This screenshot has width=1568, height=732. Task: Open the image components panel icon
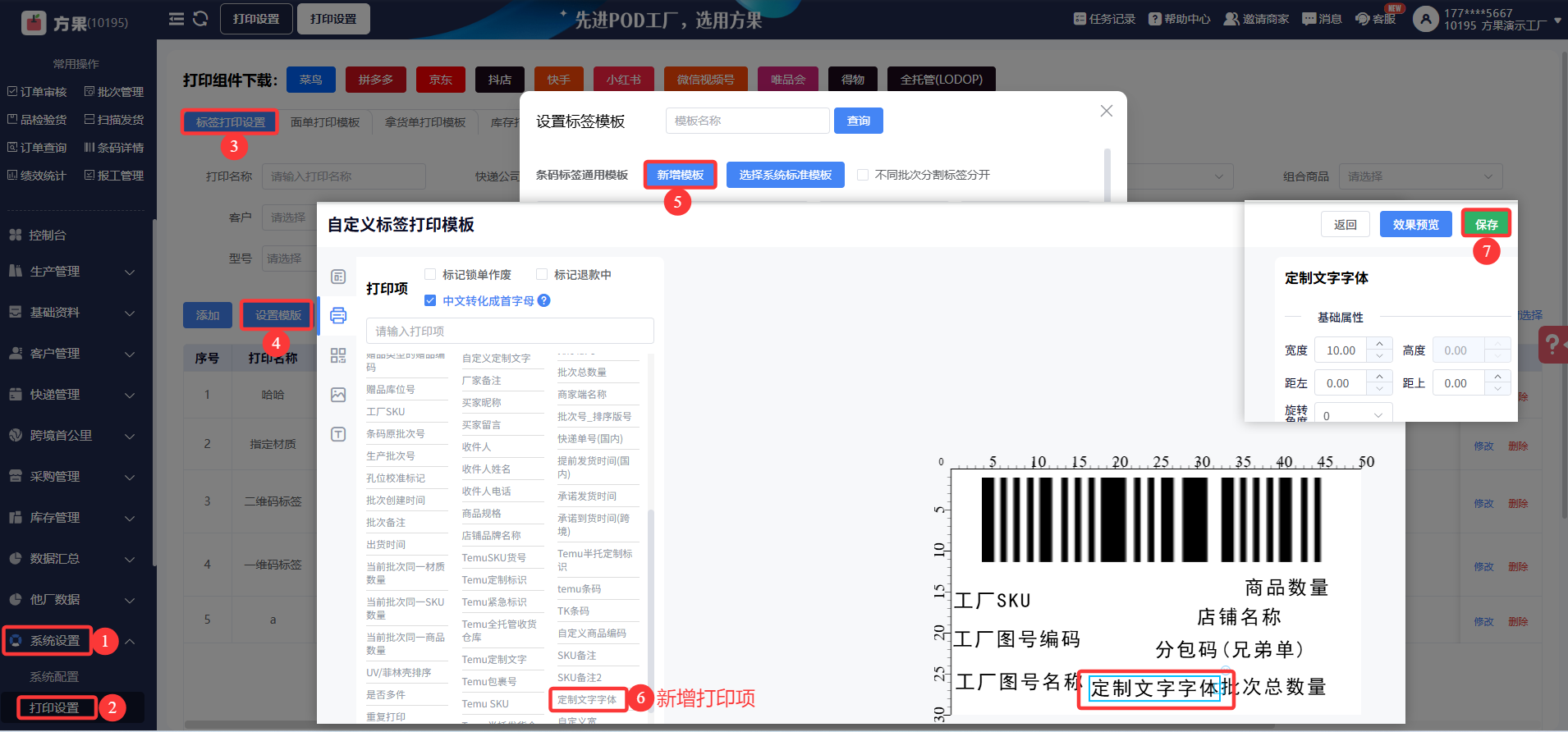click(338, 395)
